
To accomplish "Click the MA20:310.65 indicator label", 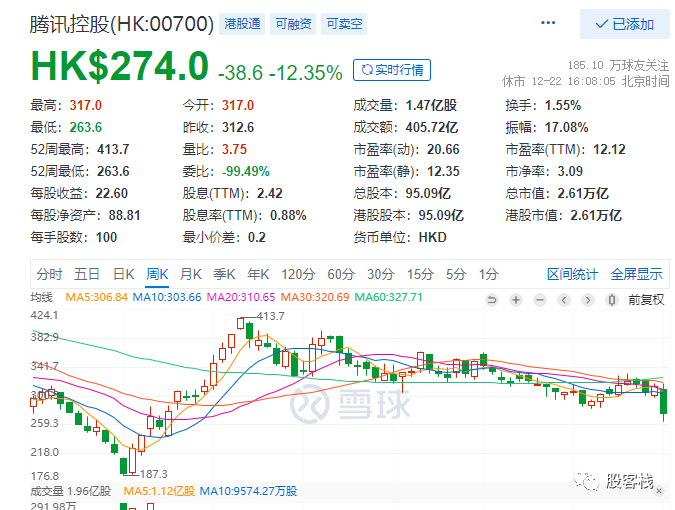I will click(x=241, y=297).
